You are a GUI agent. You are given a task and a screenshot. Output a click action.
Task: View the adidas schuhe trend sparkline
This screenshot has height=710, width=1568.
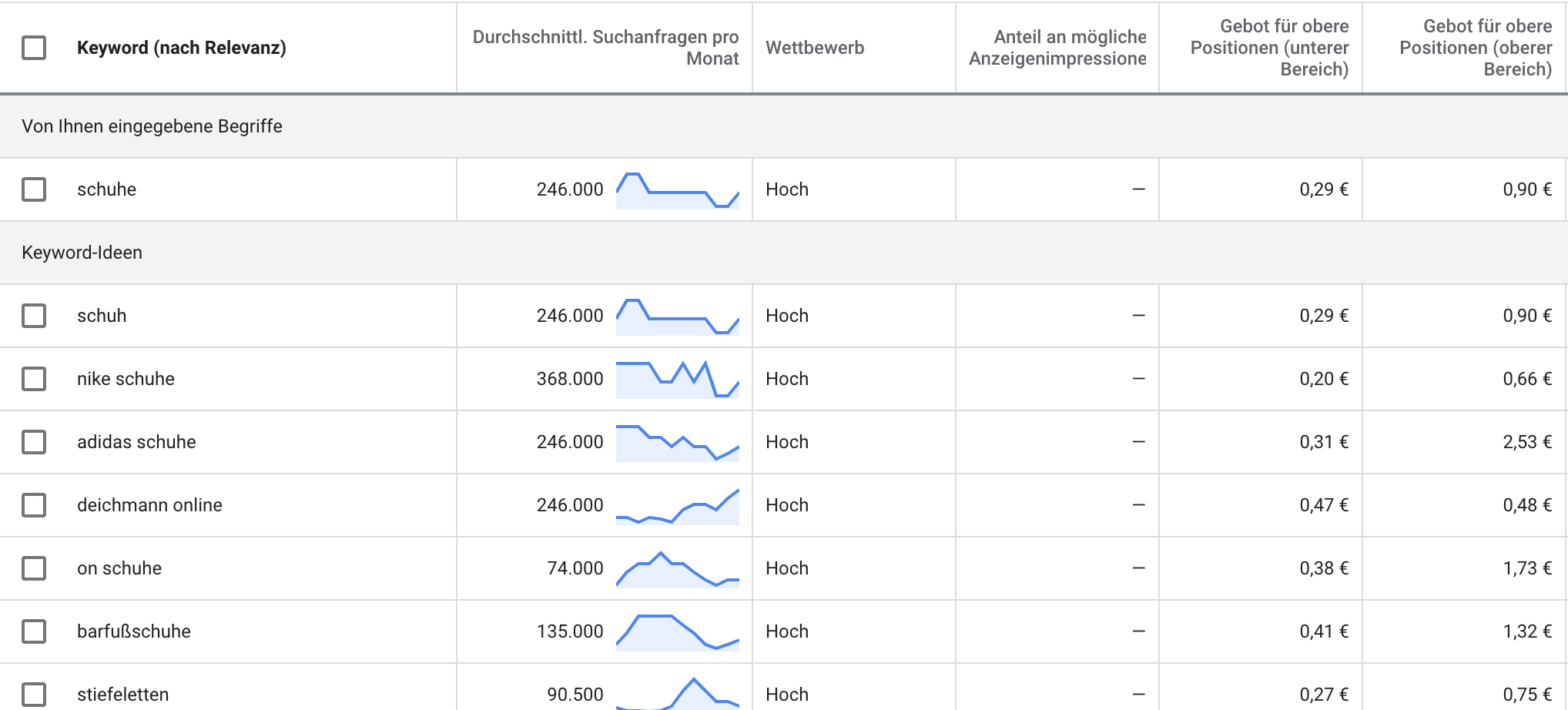[678, 442]
